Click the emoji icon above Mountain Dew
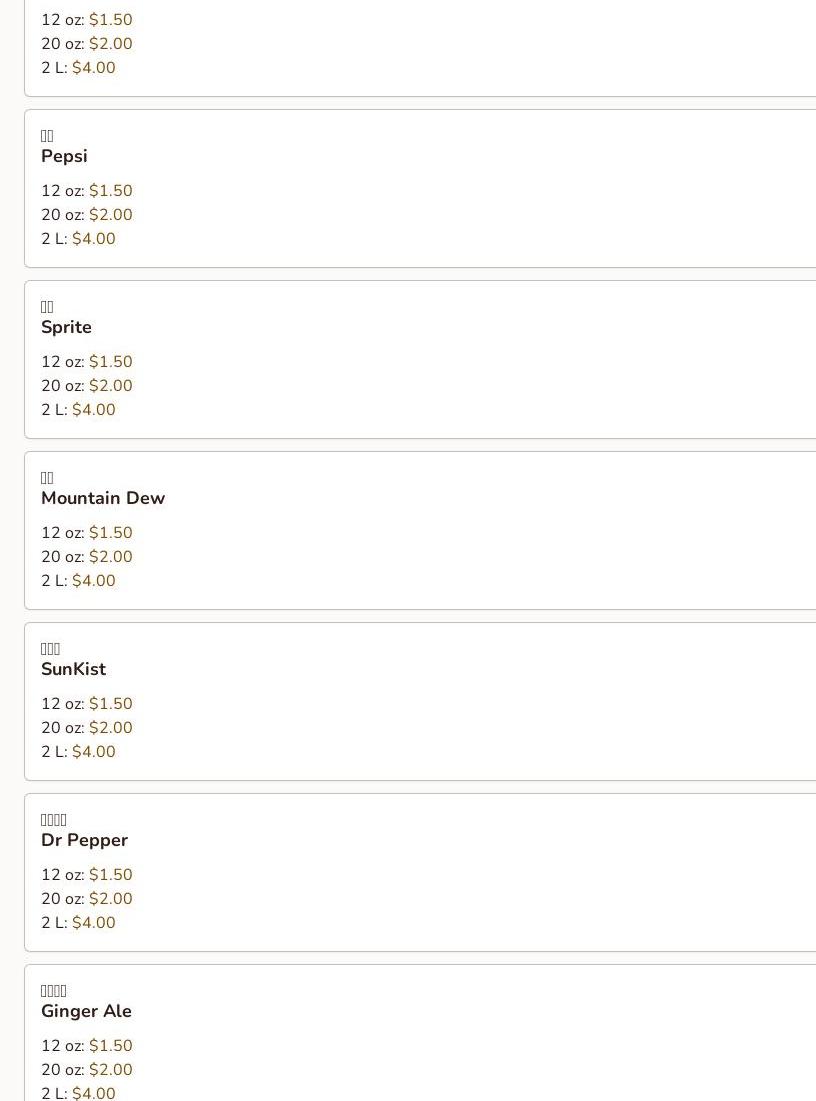816x1101 pixels. [47, 478]
